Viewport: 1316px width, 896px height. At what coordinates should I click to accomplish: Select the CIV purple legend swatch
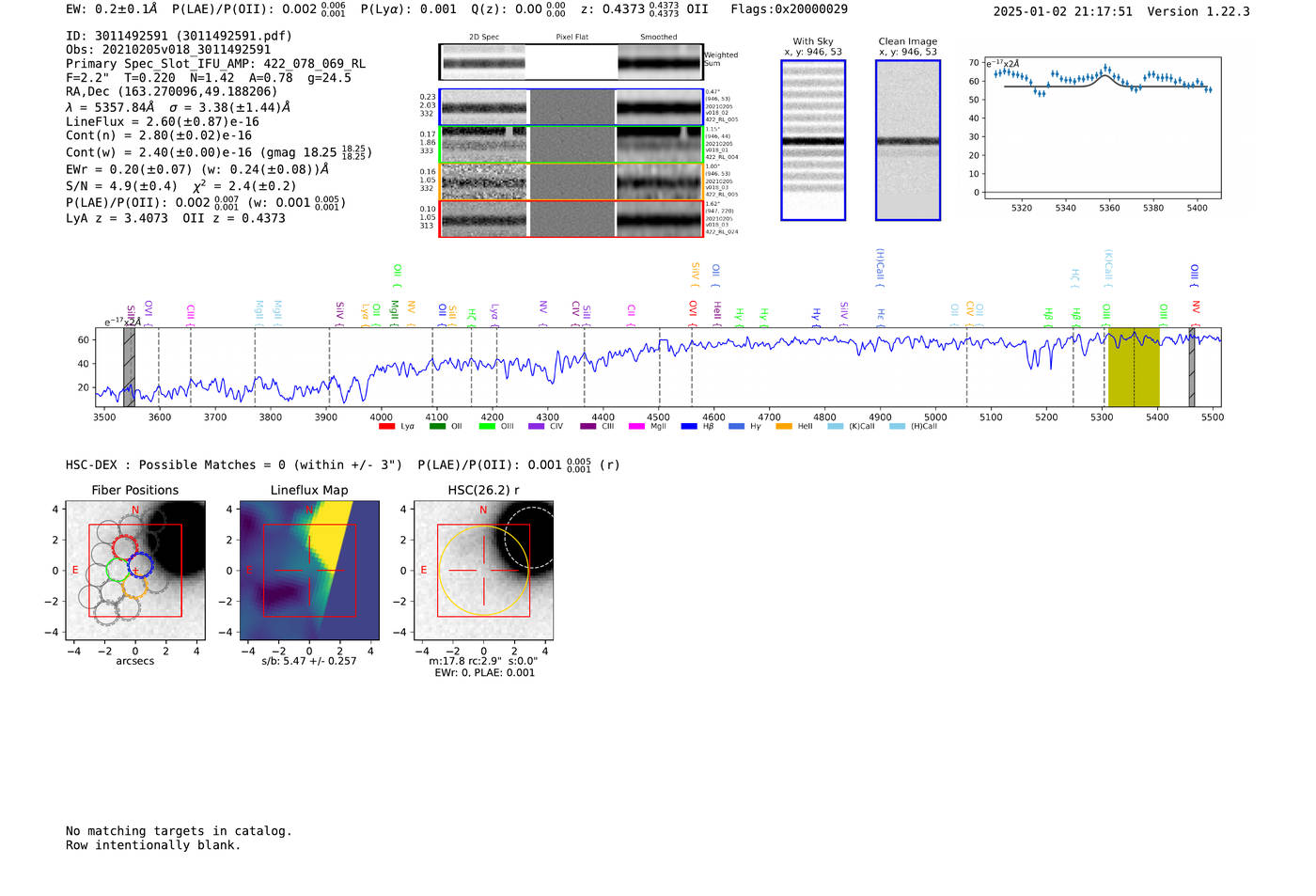click(537, 427)
